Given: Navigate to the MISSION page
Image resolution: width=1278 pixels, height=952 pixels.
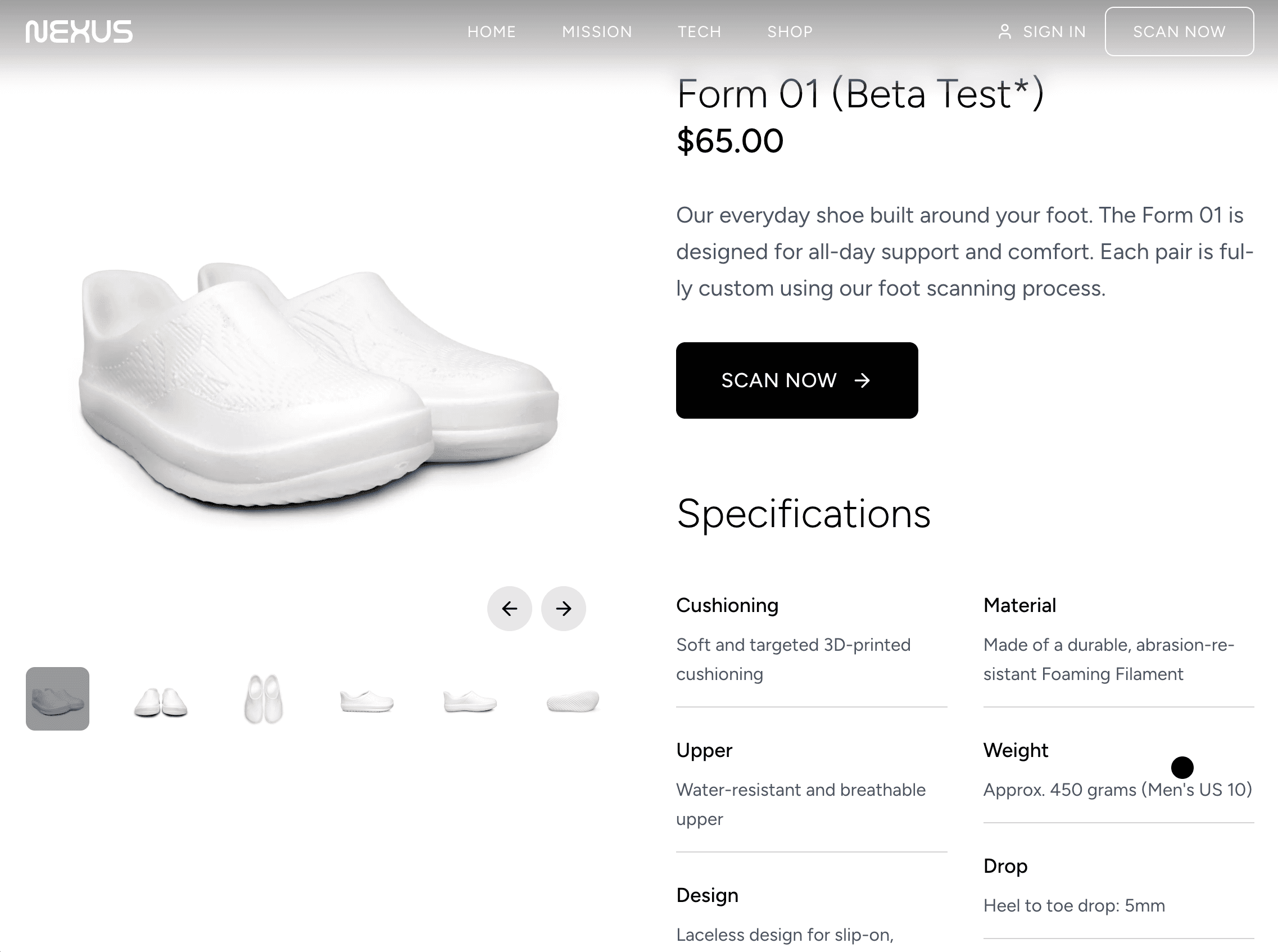Looking at the screenshot, I should [x=597, y=31].
